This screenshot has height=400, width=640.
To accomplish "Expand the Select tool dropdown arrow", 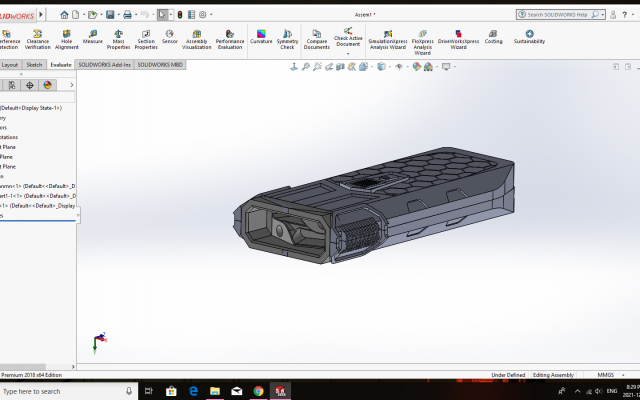I will point(171,15).
